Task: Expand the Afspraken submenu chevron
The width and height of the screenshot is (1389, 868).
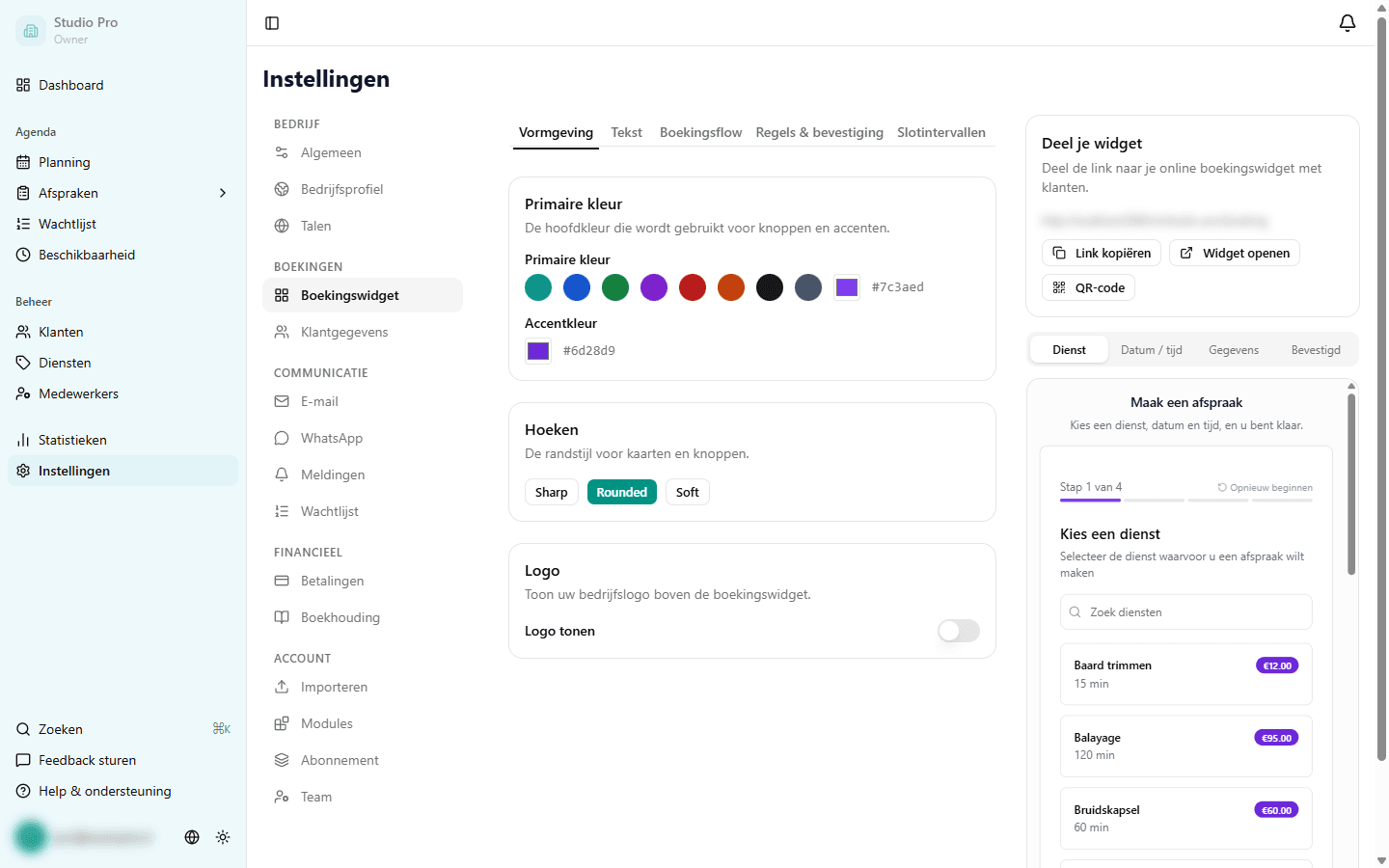Action: click(223, 193)
